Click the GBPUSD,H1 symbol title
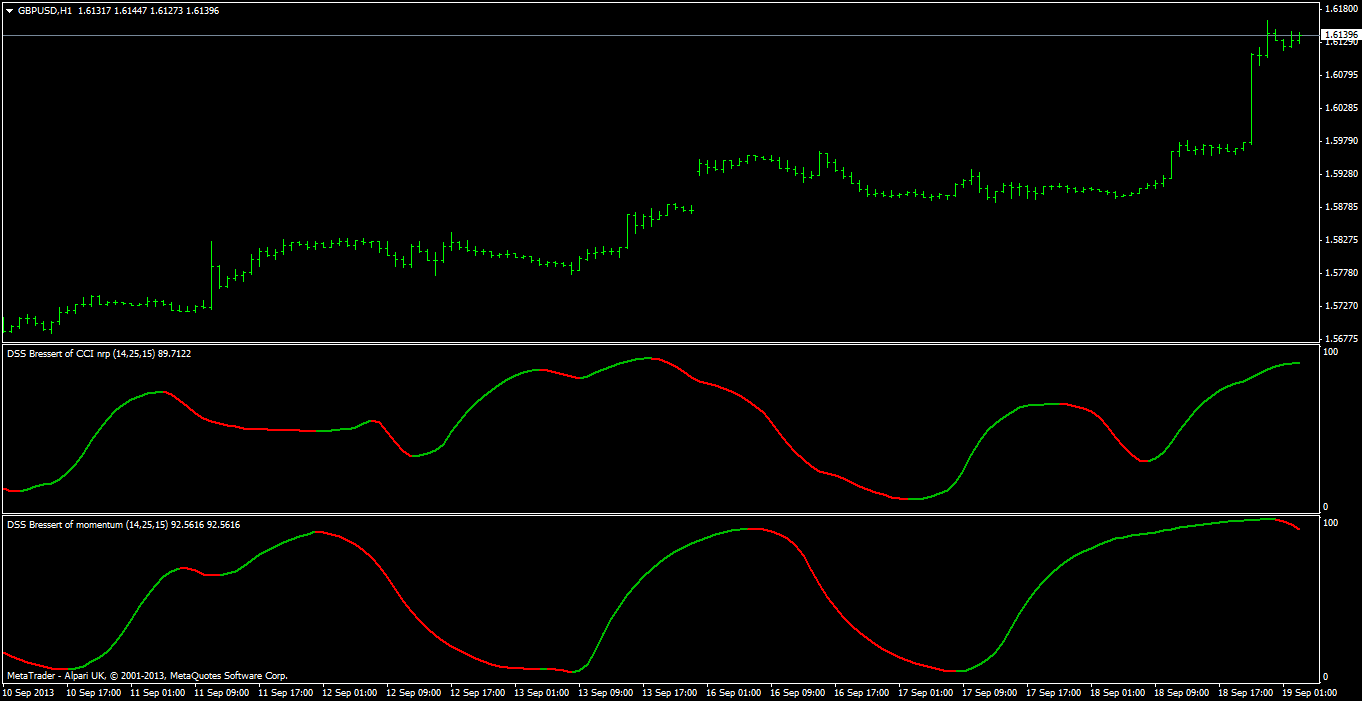 point(45,10)
